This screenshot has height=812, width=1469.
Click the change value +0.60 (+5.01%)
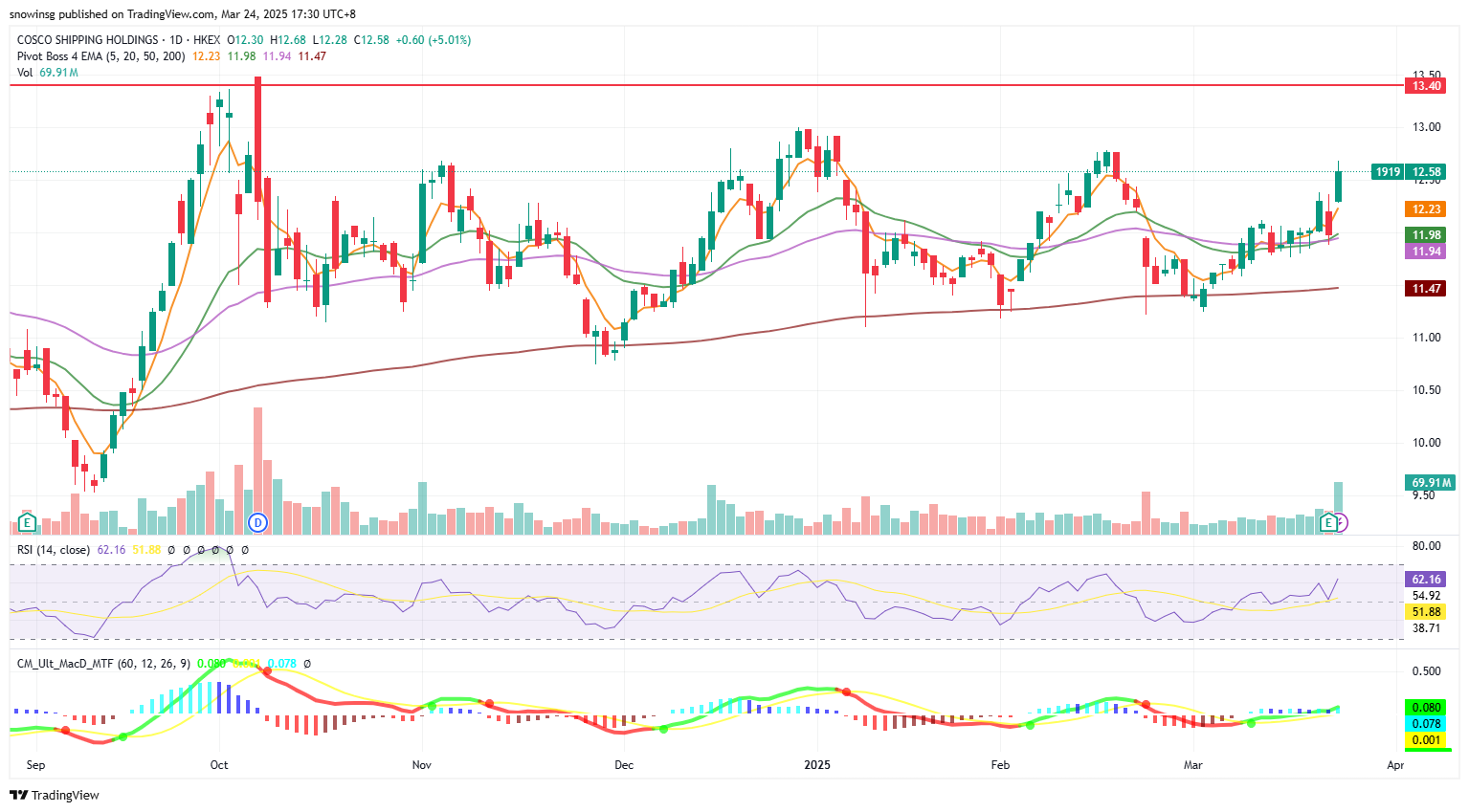point(434,40)
